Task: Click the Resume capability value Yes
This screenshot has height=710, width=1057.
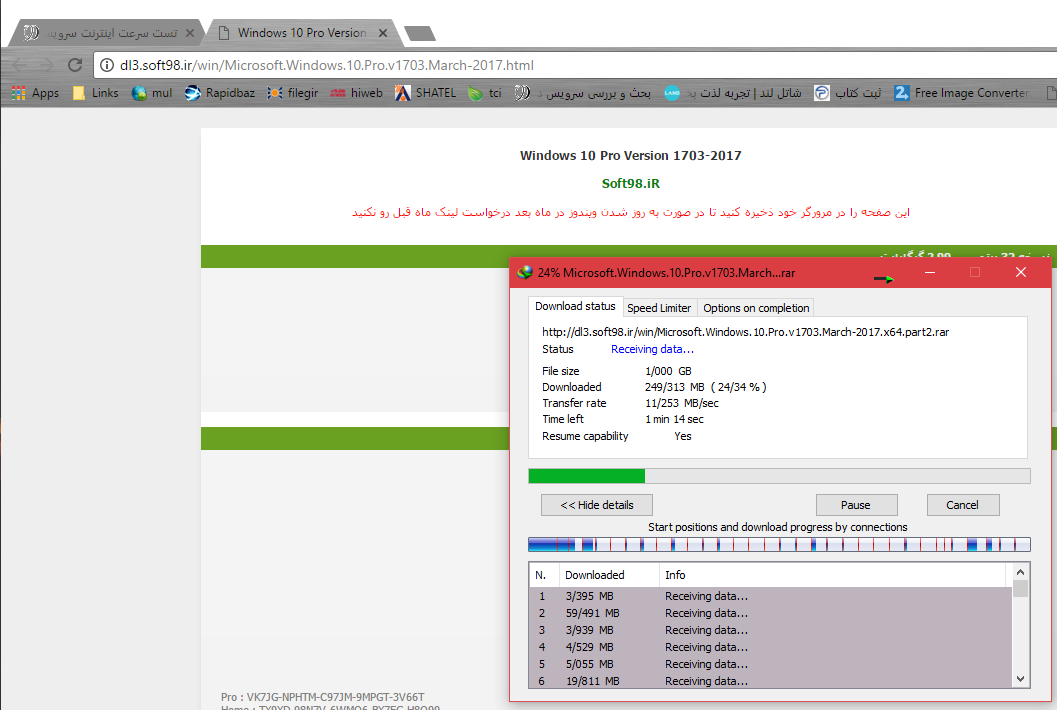Action: pyautogui.click(x=683, y=436)
